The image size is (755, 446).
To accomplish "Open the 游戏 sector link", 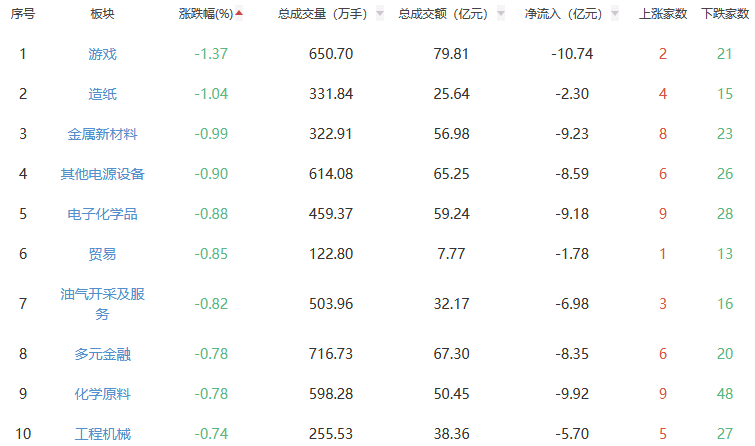I will click(x=102, y=53).
